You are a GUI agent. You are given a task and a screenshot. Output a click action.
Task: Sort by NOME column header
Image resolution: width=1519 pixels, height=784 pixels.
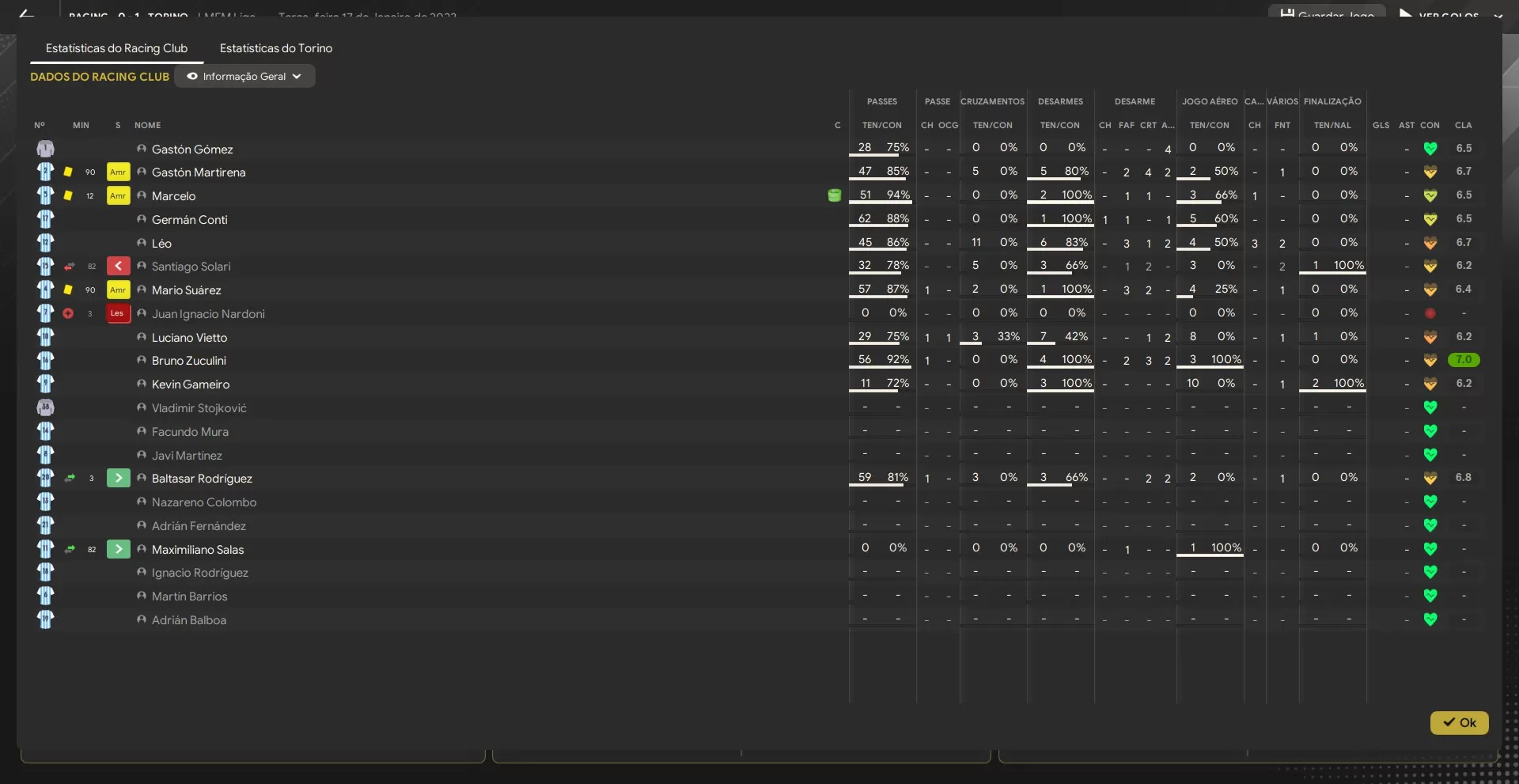[x=147, y=125]
